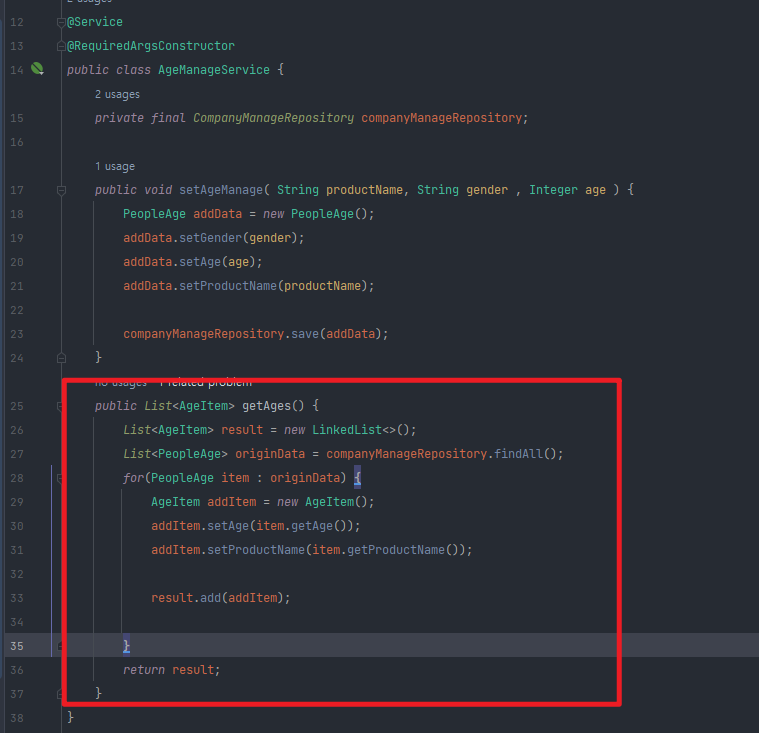The height and width of the screenshot is (733, 759).
Task: Click 'Integer age' parameter on line 17
Action: tap(567, 190)
